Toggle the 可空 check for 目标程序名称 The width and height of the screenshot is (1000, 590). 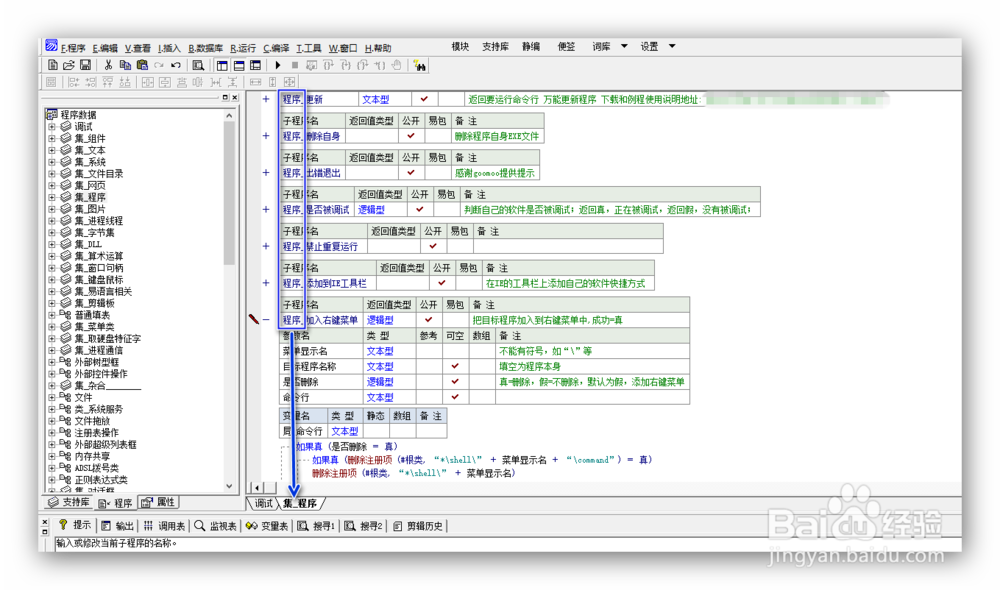455,367
